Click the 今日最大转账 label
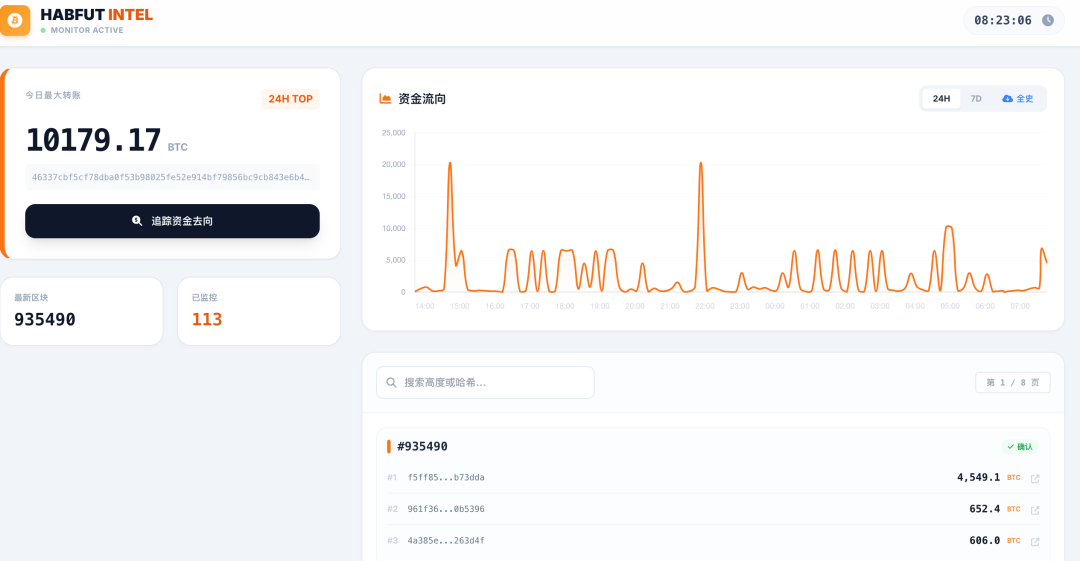 coord(53,95)
